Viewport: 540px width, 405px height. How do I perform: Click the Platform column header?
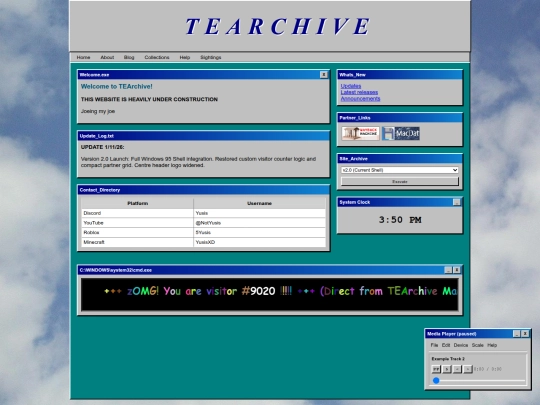[138, 203]
